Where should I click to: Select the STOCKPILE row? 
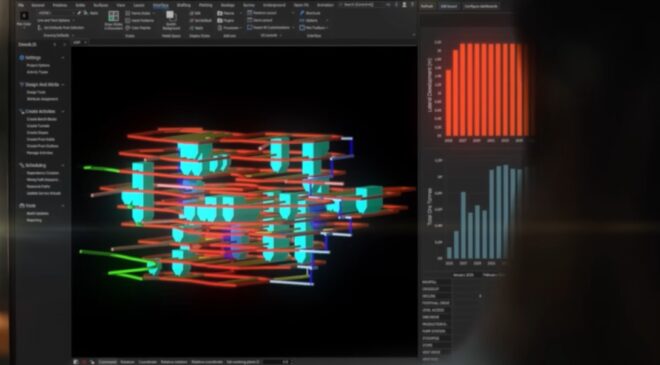(436, 338)
